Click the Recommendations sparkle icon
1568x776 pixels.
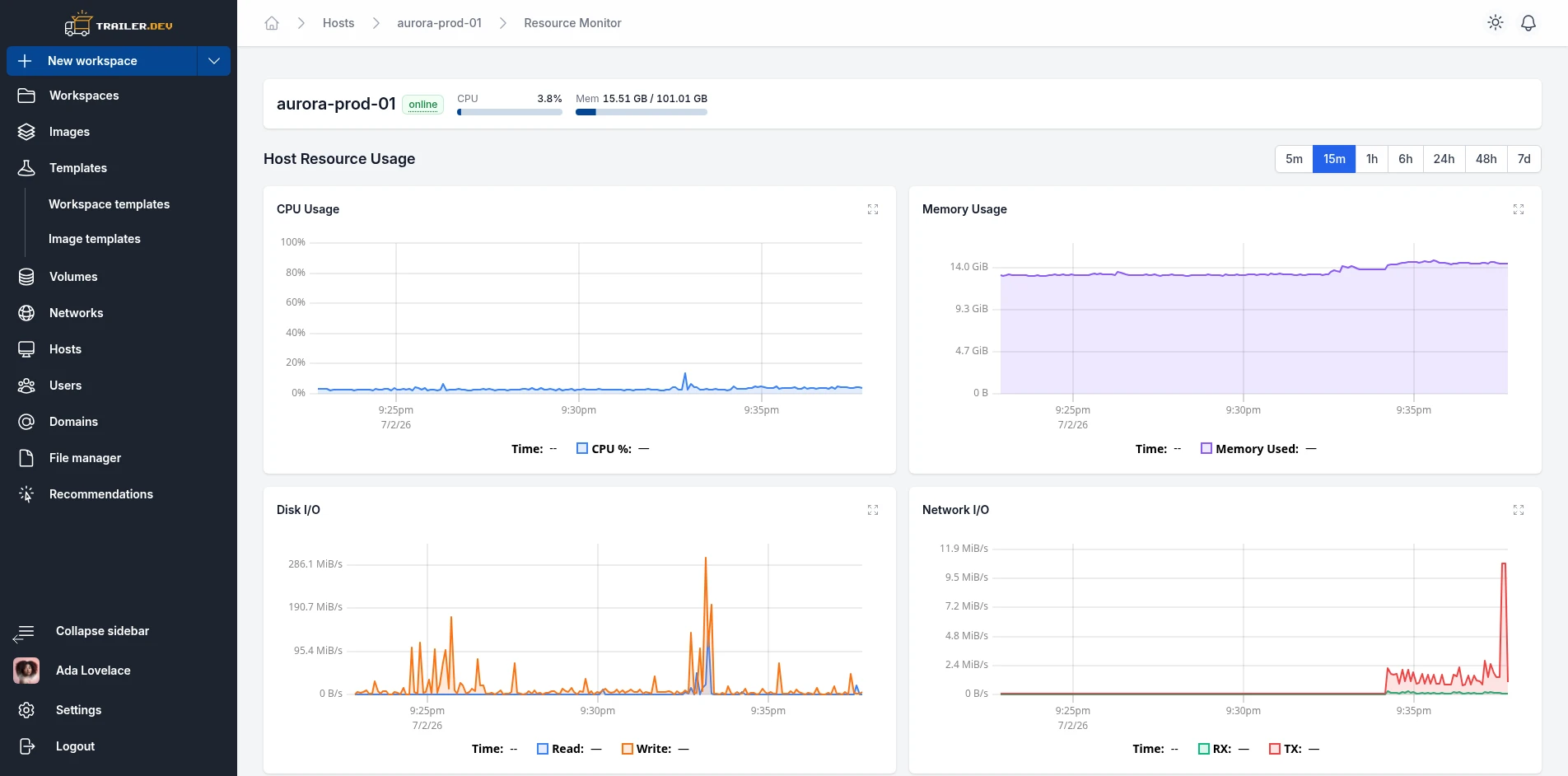pos(26,494)
